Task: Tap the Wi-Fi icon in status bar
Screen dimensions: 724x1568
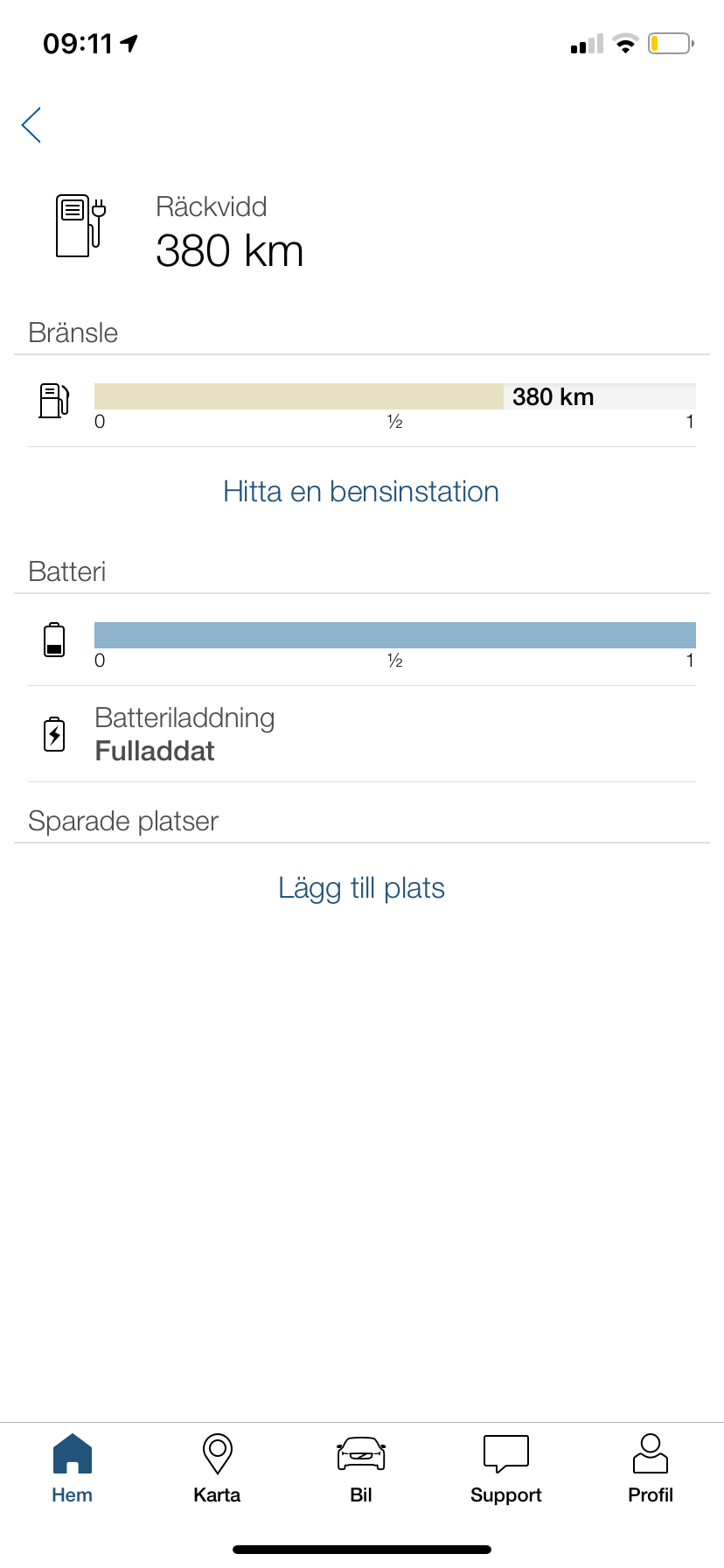Action: (x=625, y=44)
